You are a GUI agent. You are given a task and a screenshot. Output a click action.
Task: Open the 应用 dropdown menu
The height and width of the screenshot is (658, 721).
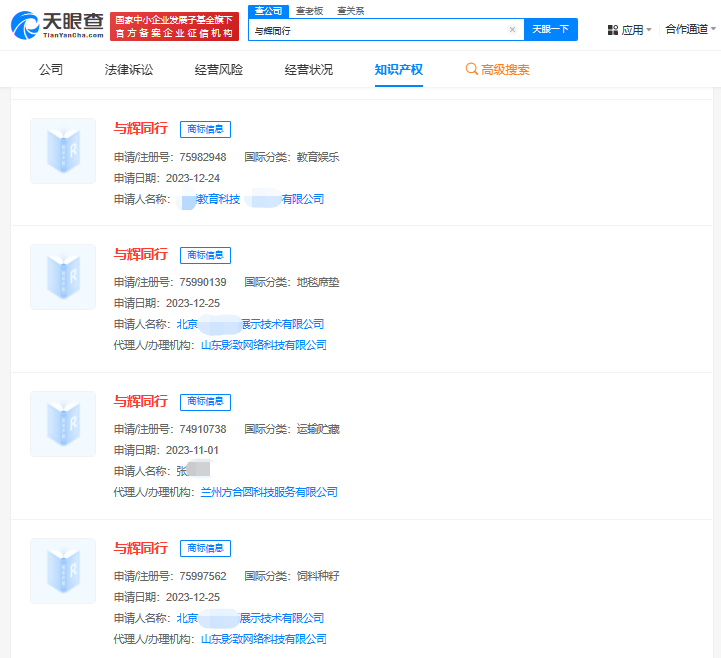(x=637, y=30)
